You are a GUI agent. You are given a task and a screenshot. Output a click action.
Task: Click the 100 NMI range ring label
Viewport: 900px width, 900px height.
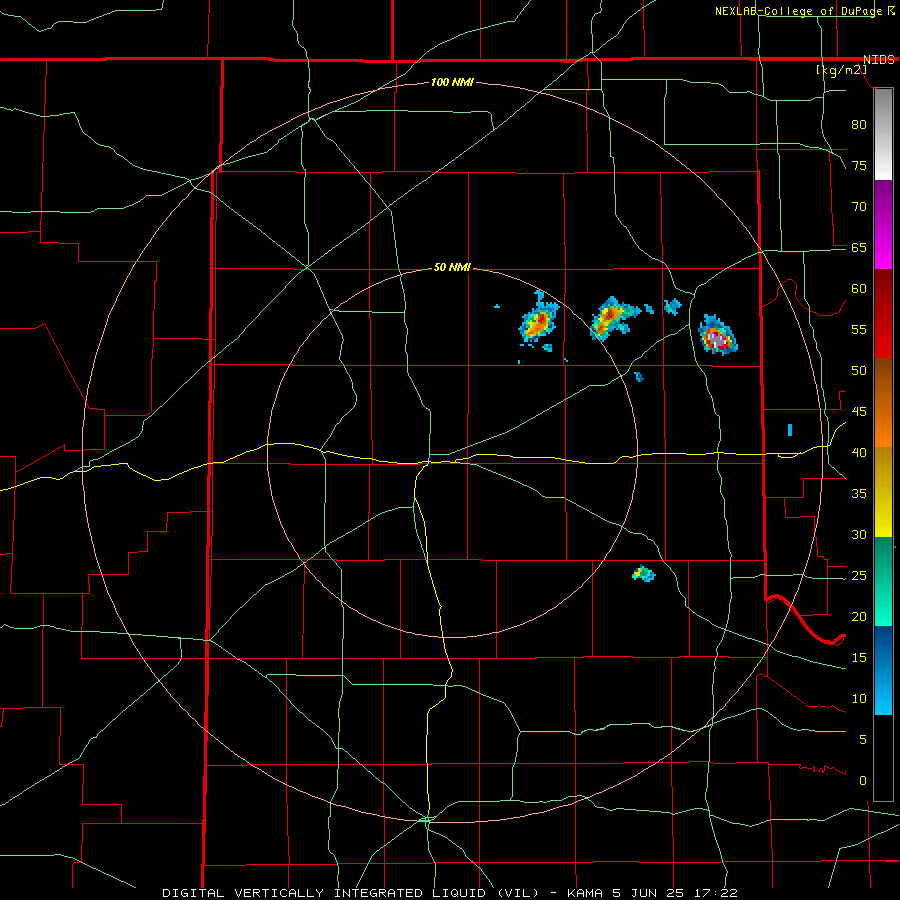tap(452, 83)
